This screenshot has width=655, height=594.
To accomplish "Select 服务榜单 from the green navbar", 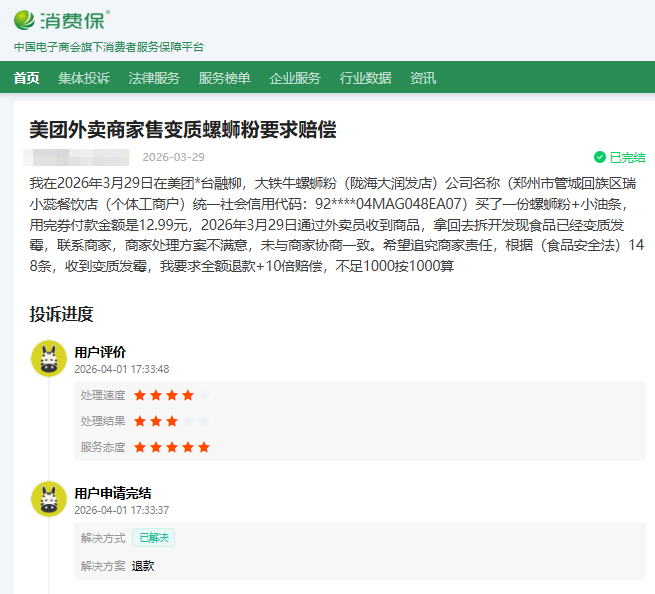I will pos(224,78).
